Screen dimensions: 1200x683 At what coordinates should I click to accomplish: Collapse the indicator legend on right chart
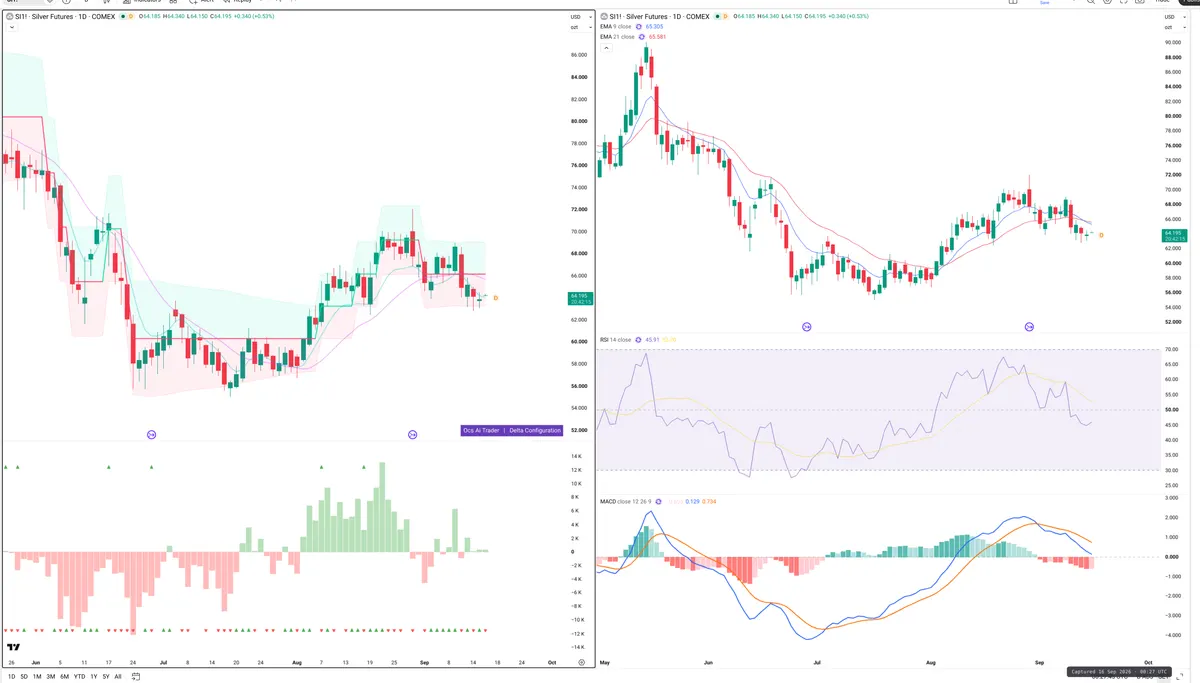pyautogui.click(x=607, y=48)
